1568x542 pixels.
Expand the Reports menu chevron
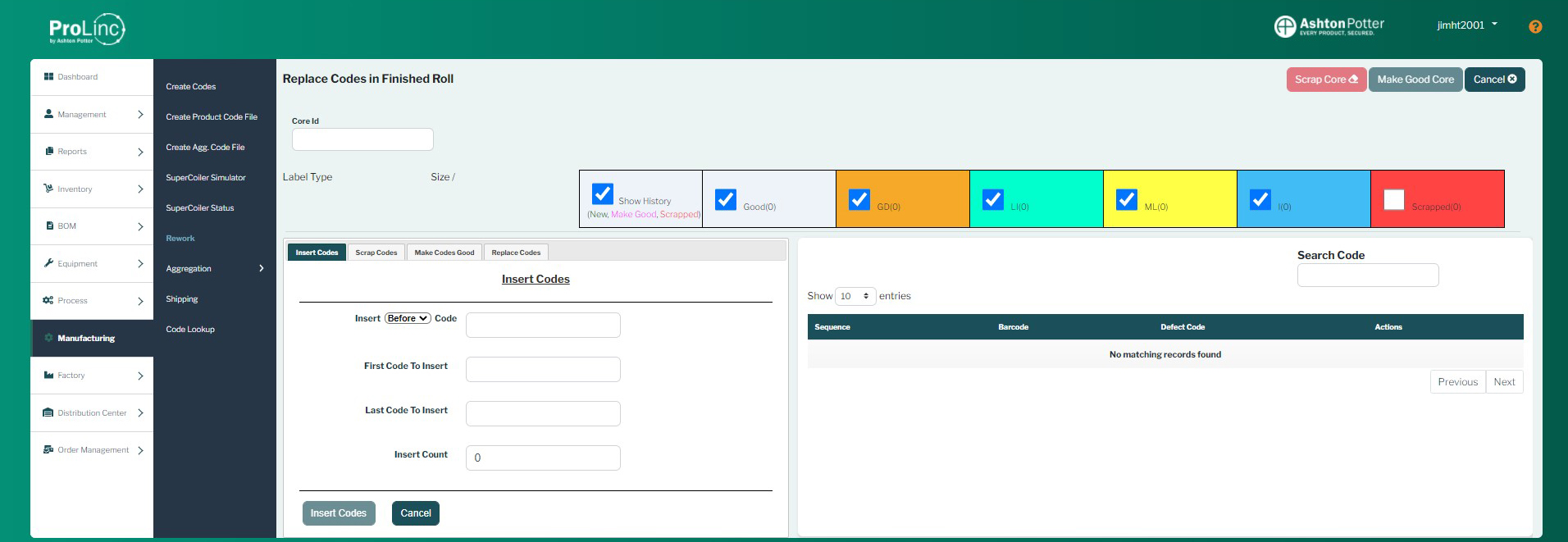(x=140, y=152)
